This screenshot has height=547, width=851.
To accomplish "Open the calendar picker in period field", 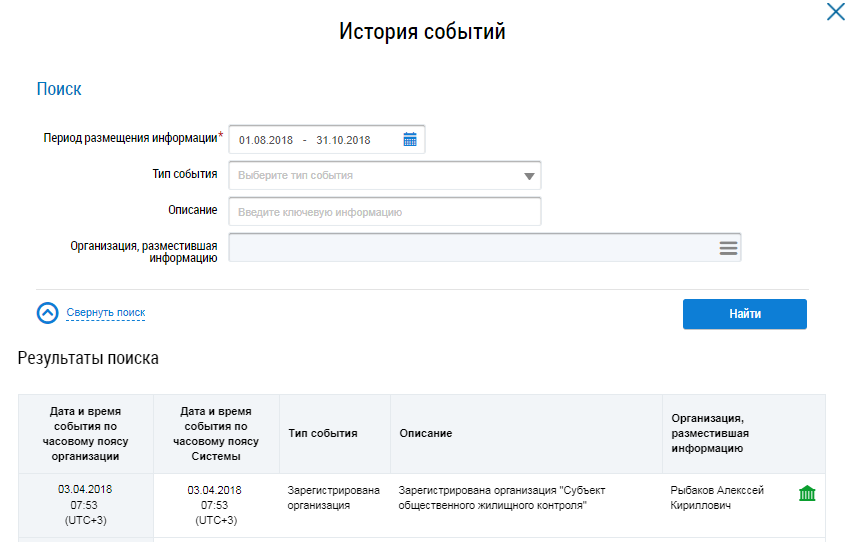I will (410, 140).
